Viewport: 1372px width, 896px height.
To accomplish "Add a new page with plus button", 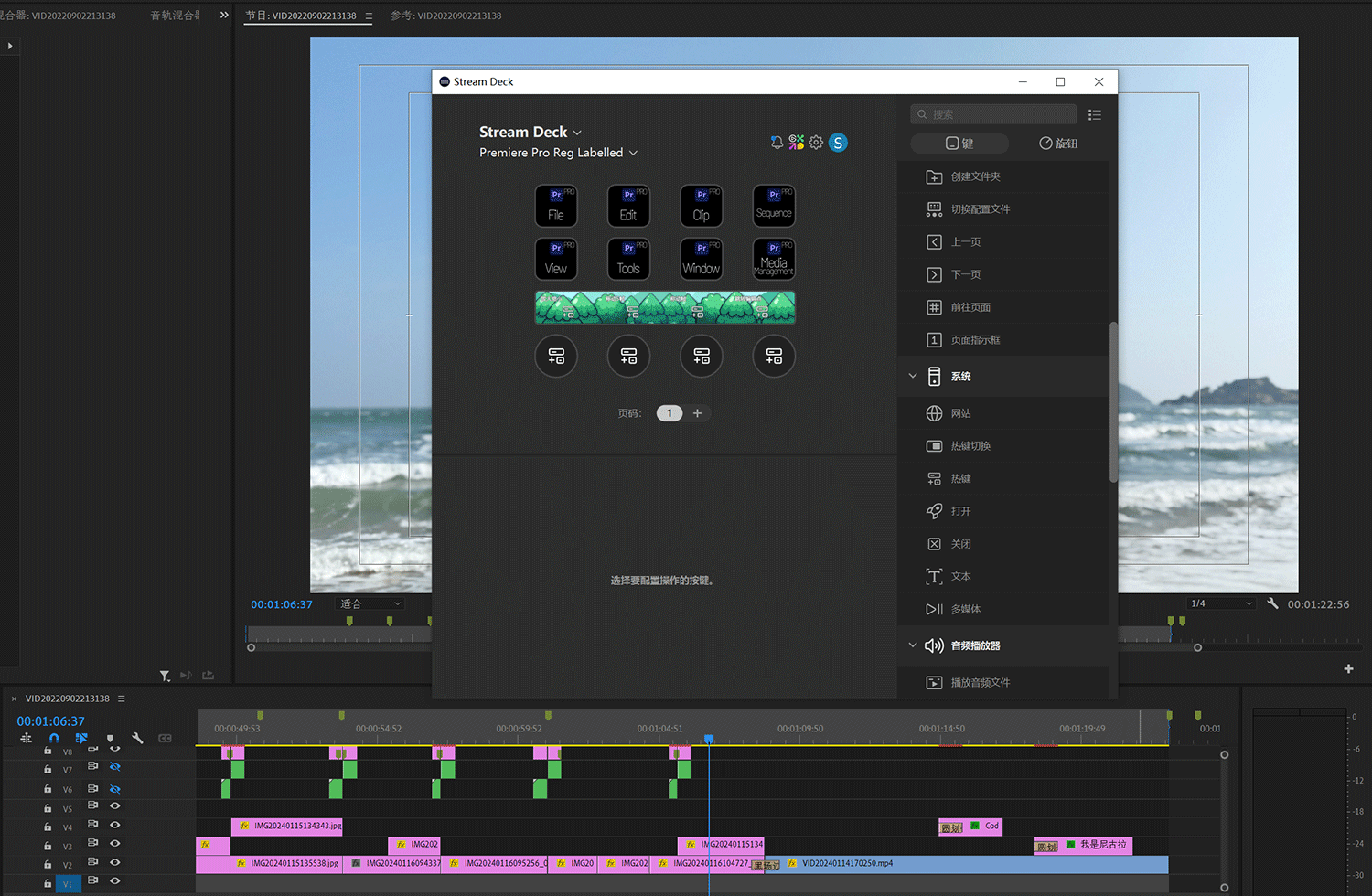I will 697,413.
